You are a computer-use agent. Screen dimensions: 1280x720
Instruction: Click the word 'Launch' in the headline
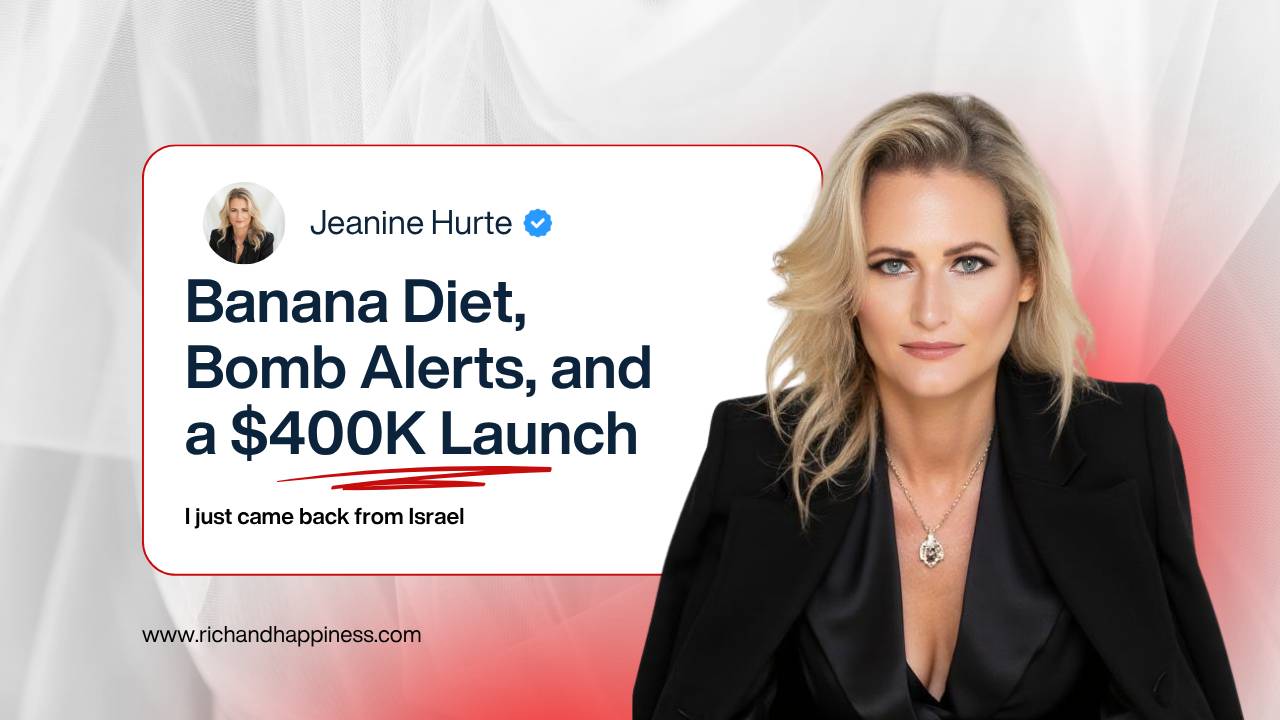click(538, 434)
